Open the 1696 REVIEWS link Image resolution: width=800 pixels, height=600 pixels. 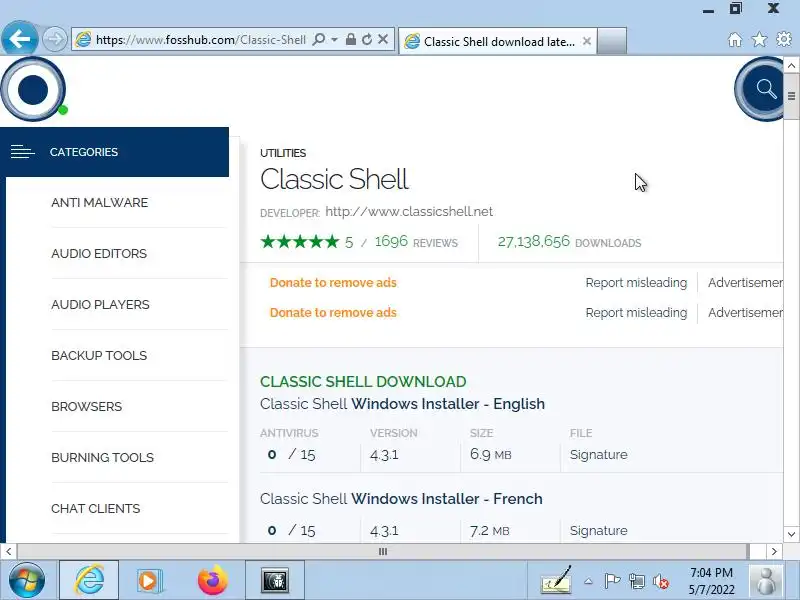(416, 241)
